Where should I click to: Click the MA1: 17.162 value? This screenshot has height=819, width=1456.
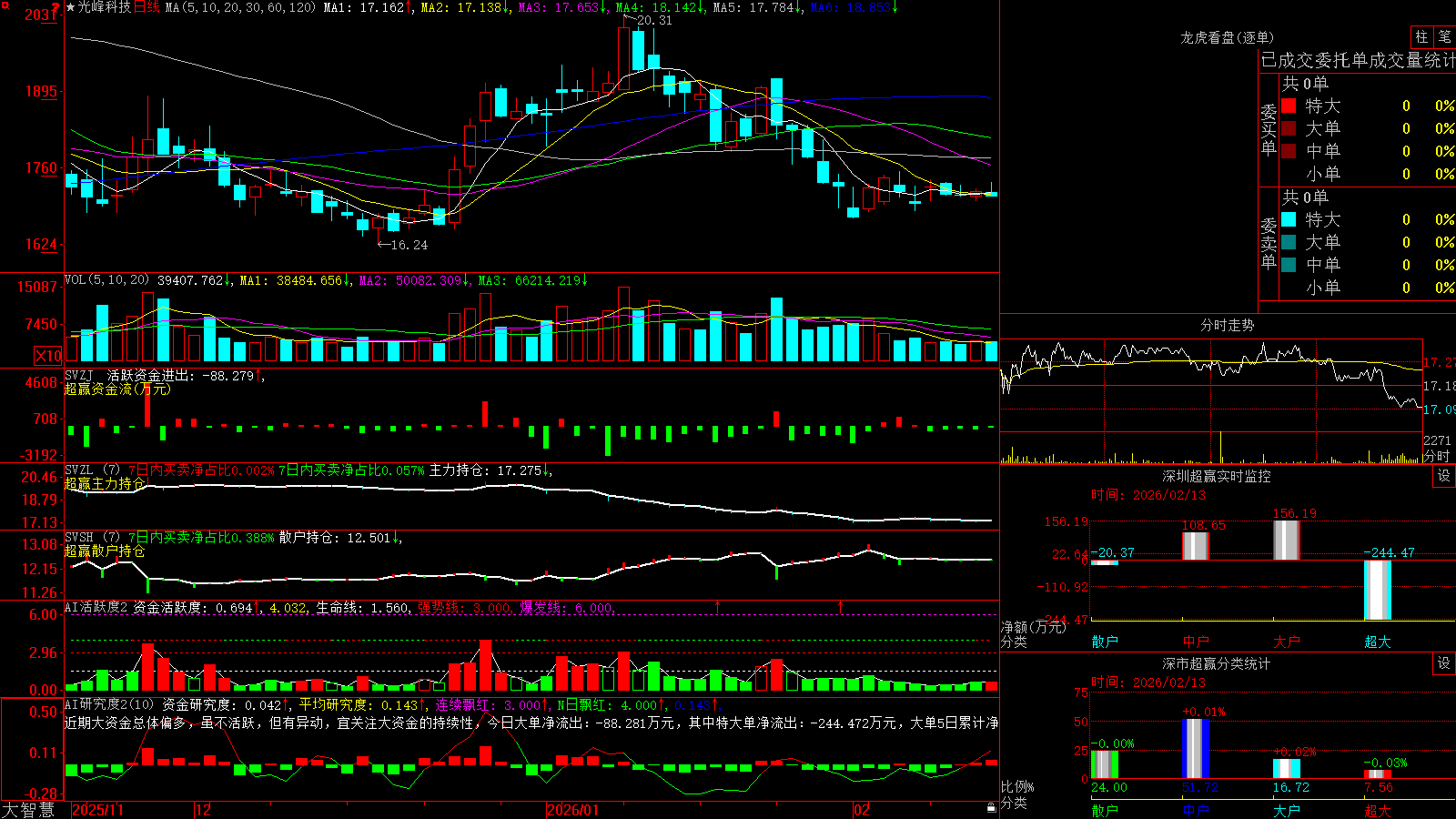click(x=364, y=7)
